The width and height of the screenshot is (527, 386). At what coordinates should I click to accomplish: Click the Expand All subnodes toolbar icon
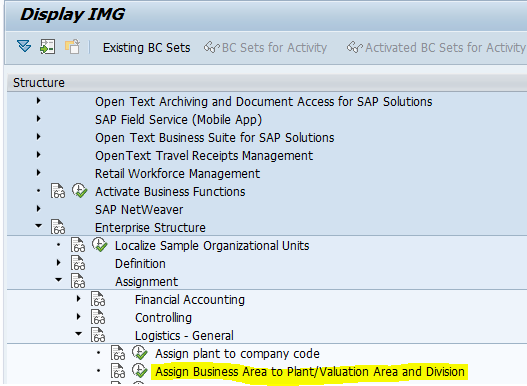(x=24, y=46)
